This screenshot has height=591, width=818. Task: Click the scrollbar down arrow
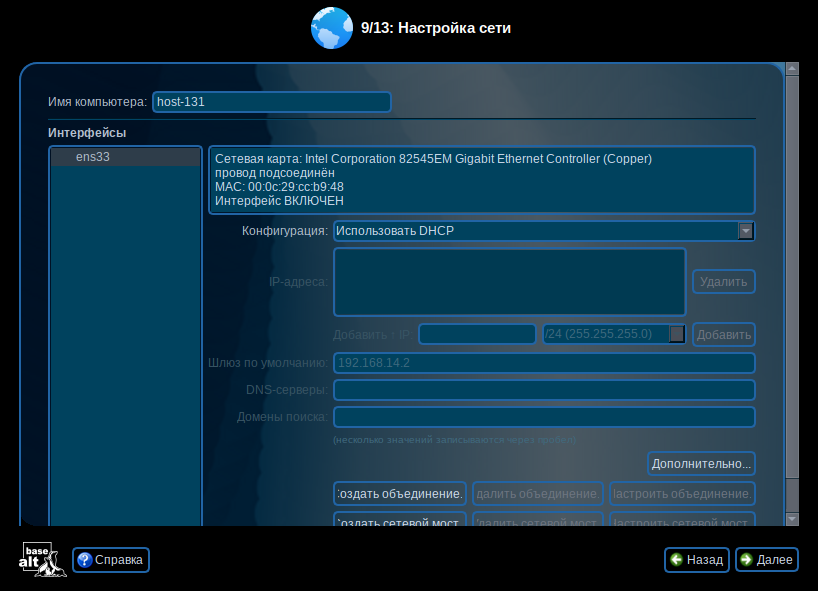click(x=792, y=518)
